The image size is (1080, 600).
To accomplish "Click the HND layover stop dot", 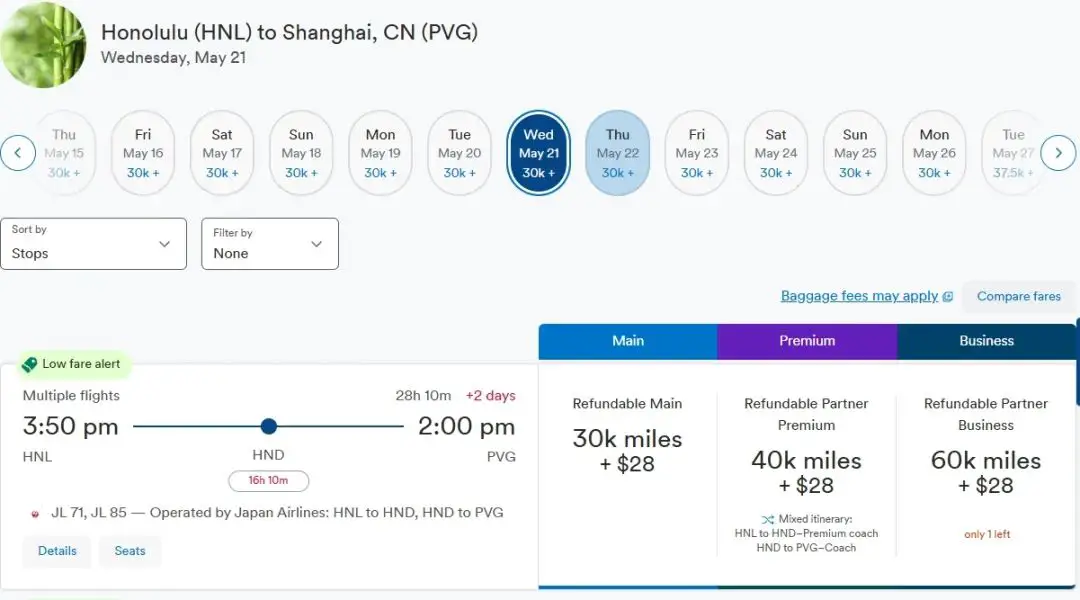I will click(268, 426).
